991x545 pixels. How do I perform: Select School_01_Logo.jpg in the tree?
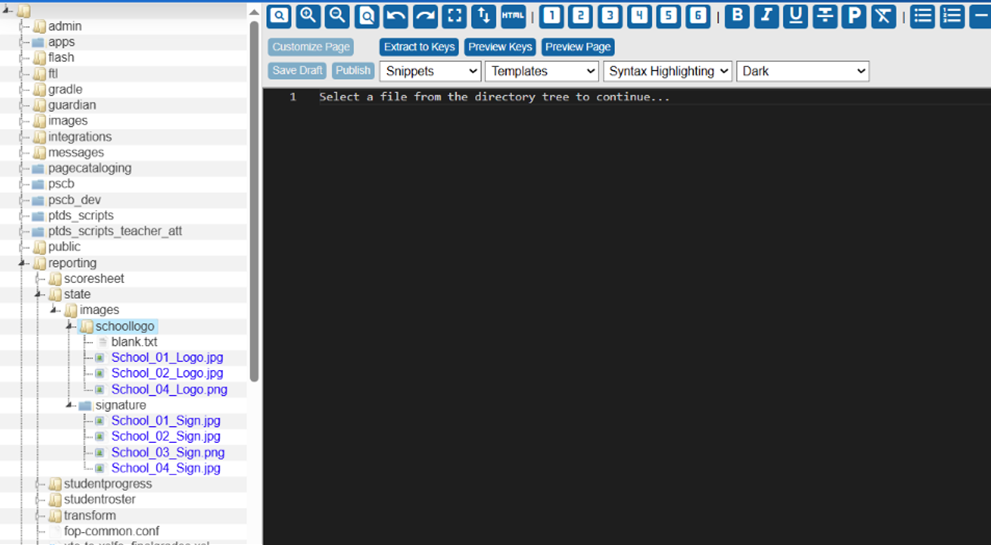(167, 358)
